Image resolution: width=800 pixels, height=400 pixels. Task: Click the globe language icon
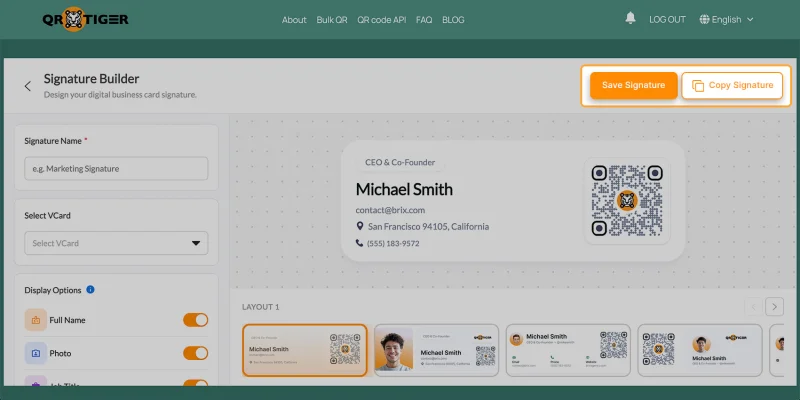pyautogui.click(x=704, y=19)
